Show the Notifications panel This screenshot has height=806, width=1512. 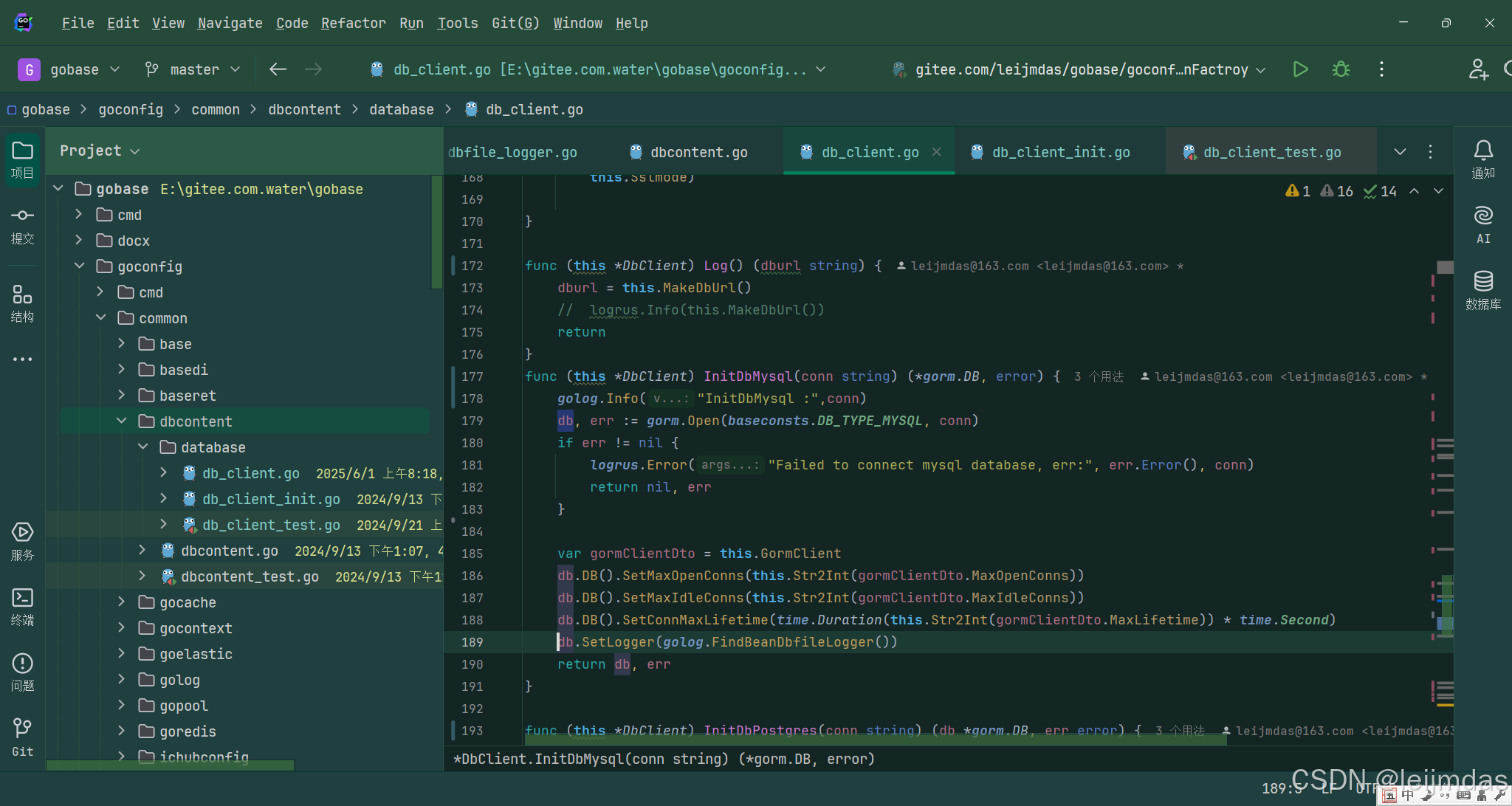1482,159
